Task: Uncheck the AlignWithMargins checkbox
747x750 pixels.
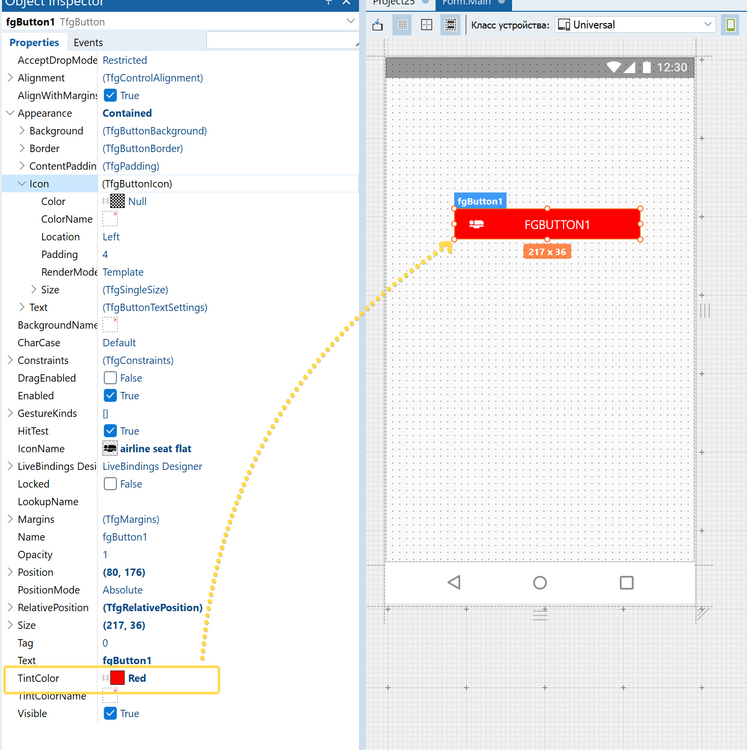Action: click(110, 96)
